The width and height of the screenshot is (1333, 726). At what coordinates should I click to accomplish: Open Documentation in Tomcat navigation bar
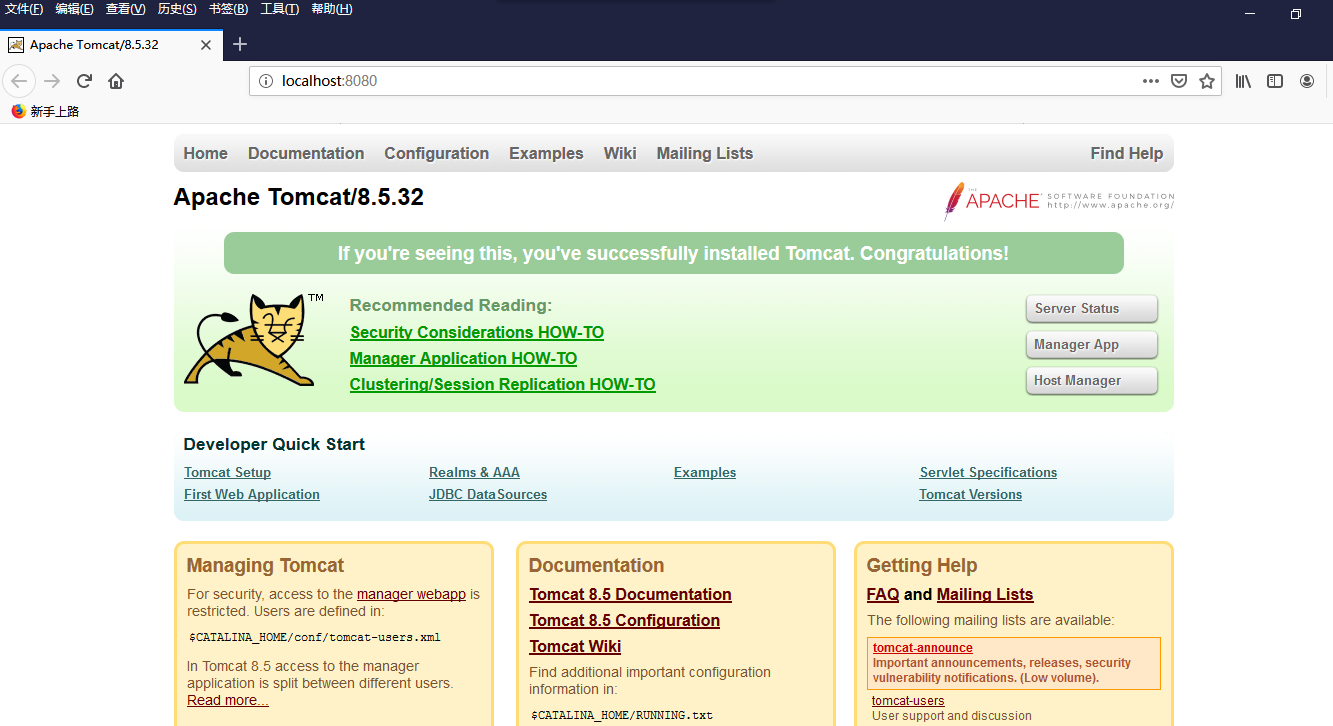coord(306,153)
